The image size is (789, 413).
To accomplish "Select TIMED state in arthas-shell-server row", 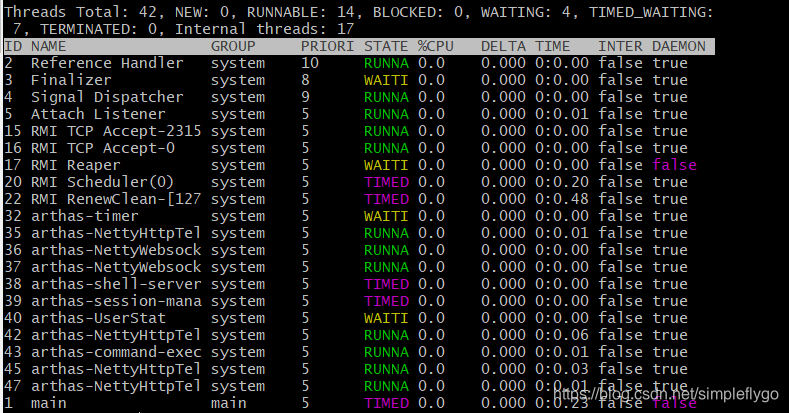I will pyautogui.click(x=386, y=284).
